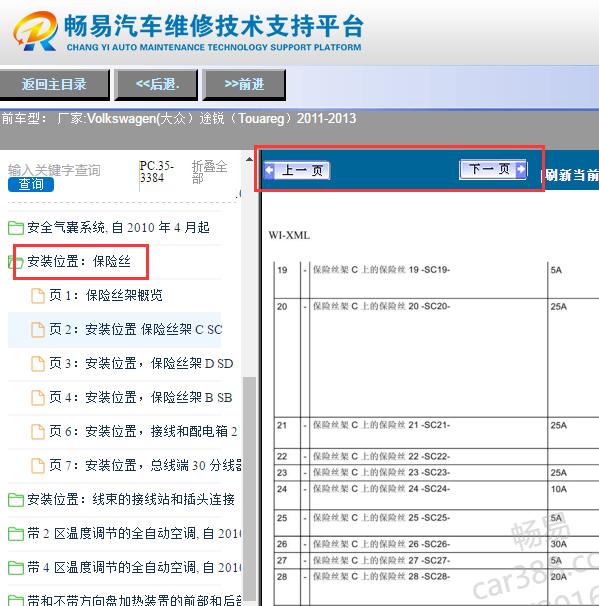Viewport: 599px width, 606px height.
Task: Click the blue 查询 button
Action: [31, 184]
